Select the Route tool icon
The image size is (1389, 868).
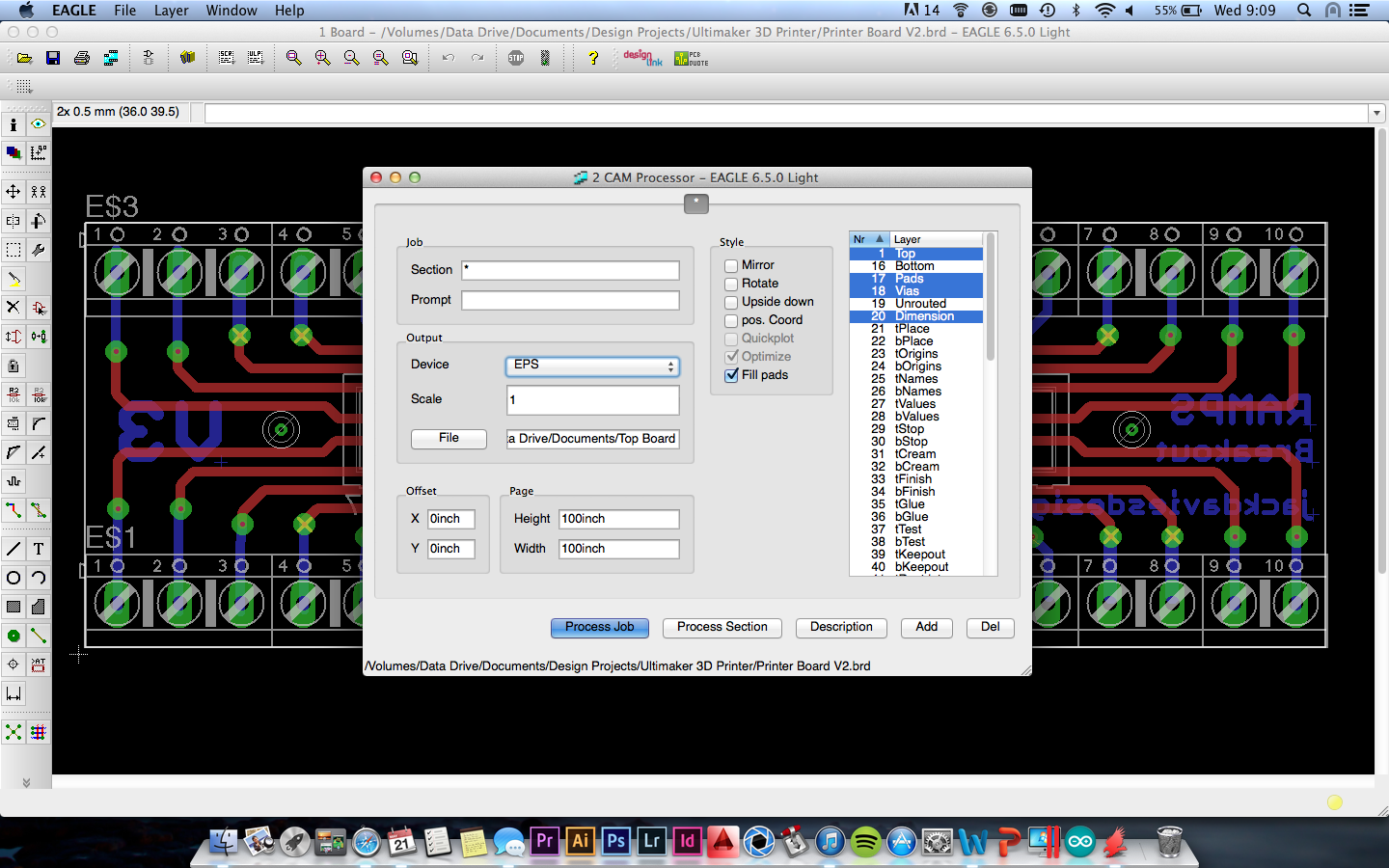coord(14,510)
